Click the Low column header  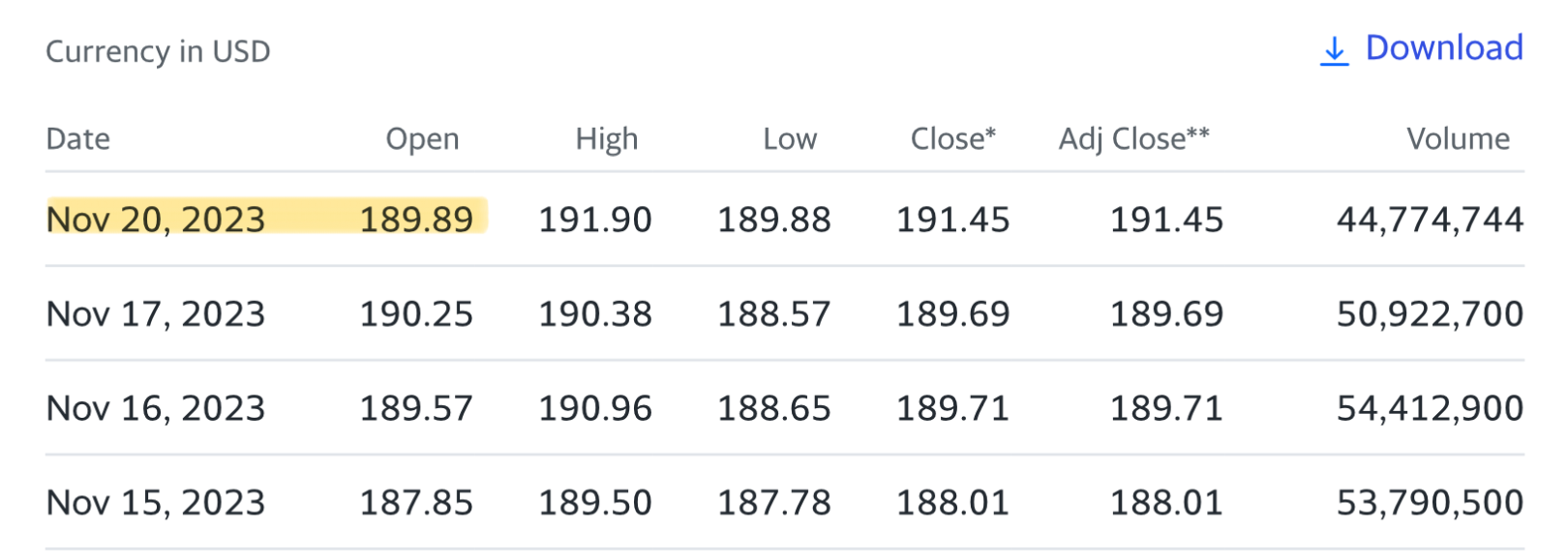coord(790,139)
